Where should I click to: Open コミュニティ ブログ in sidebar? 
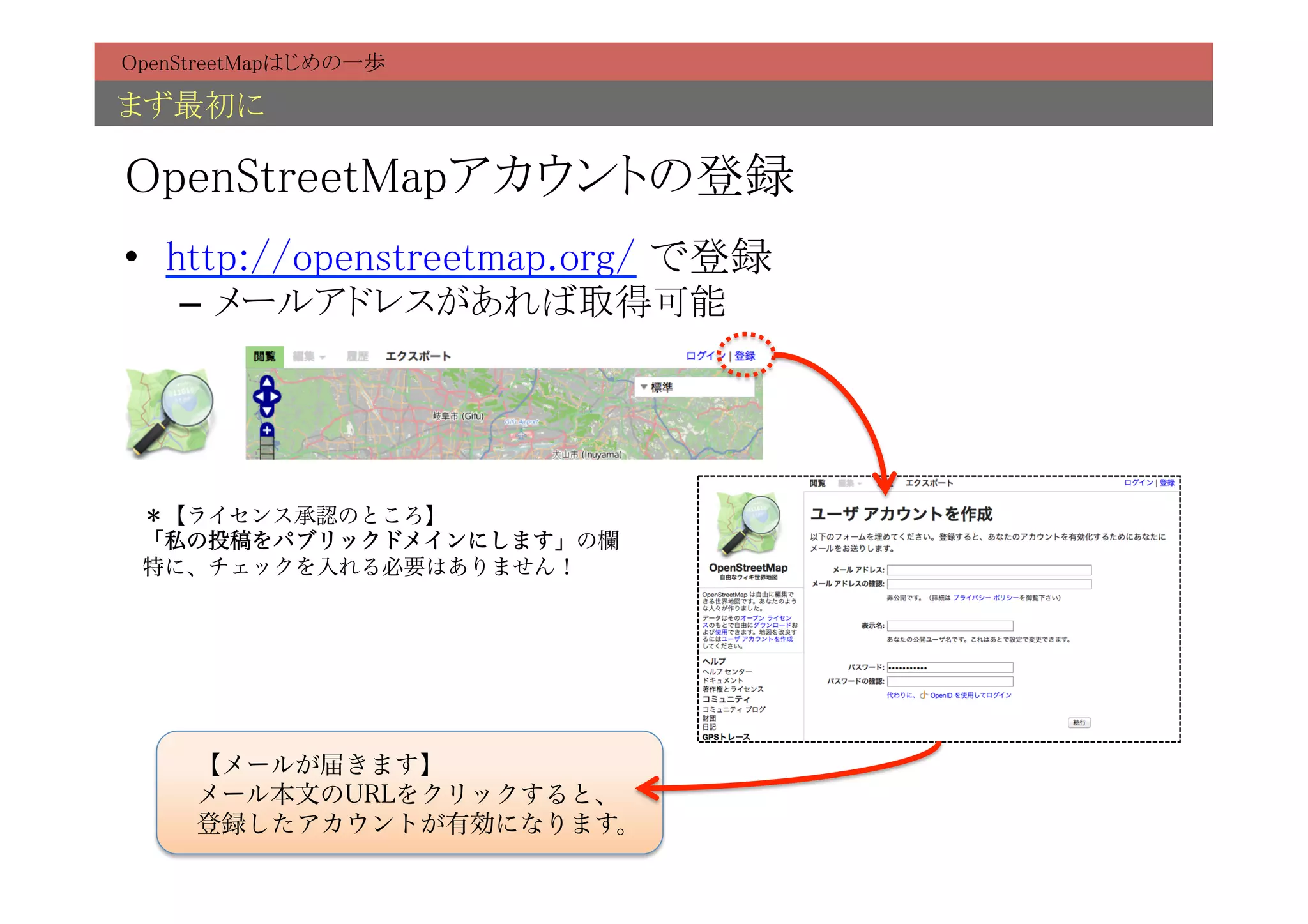(x=734, y=709)
